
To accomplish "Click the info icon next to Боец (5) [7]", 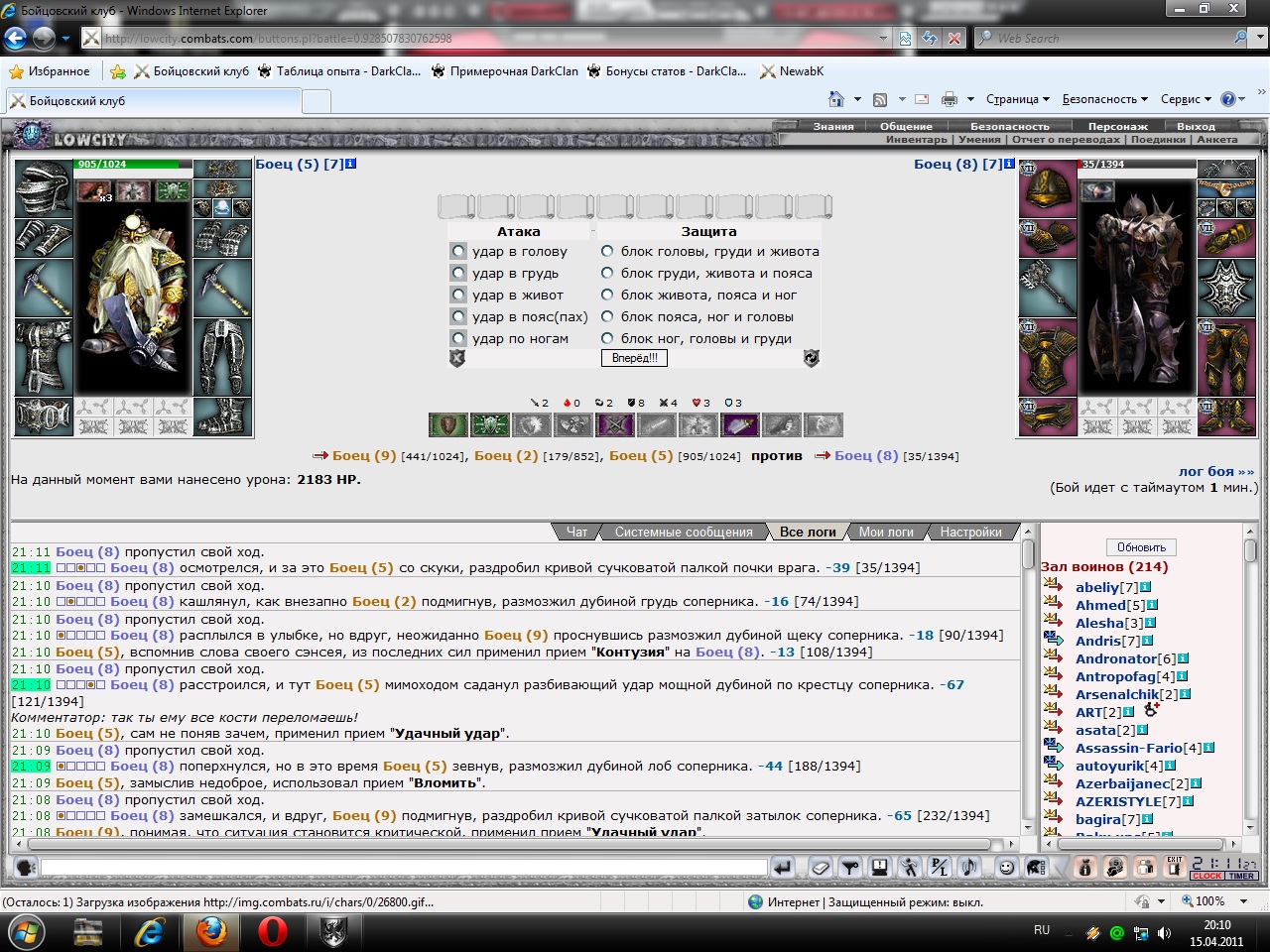I will coord(351,164).
